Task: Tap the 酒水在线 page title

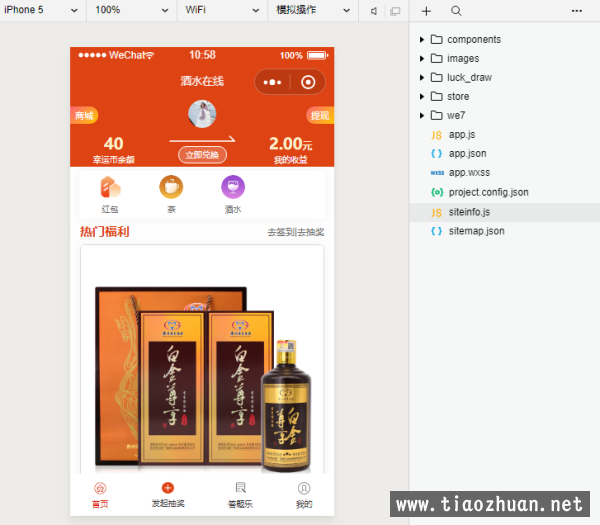Action: (202, 81)
